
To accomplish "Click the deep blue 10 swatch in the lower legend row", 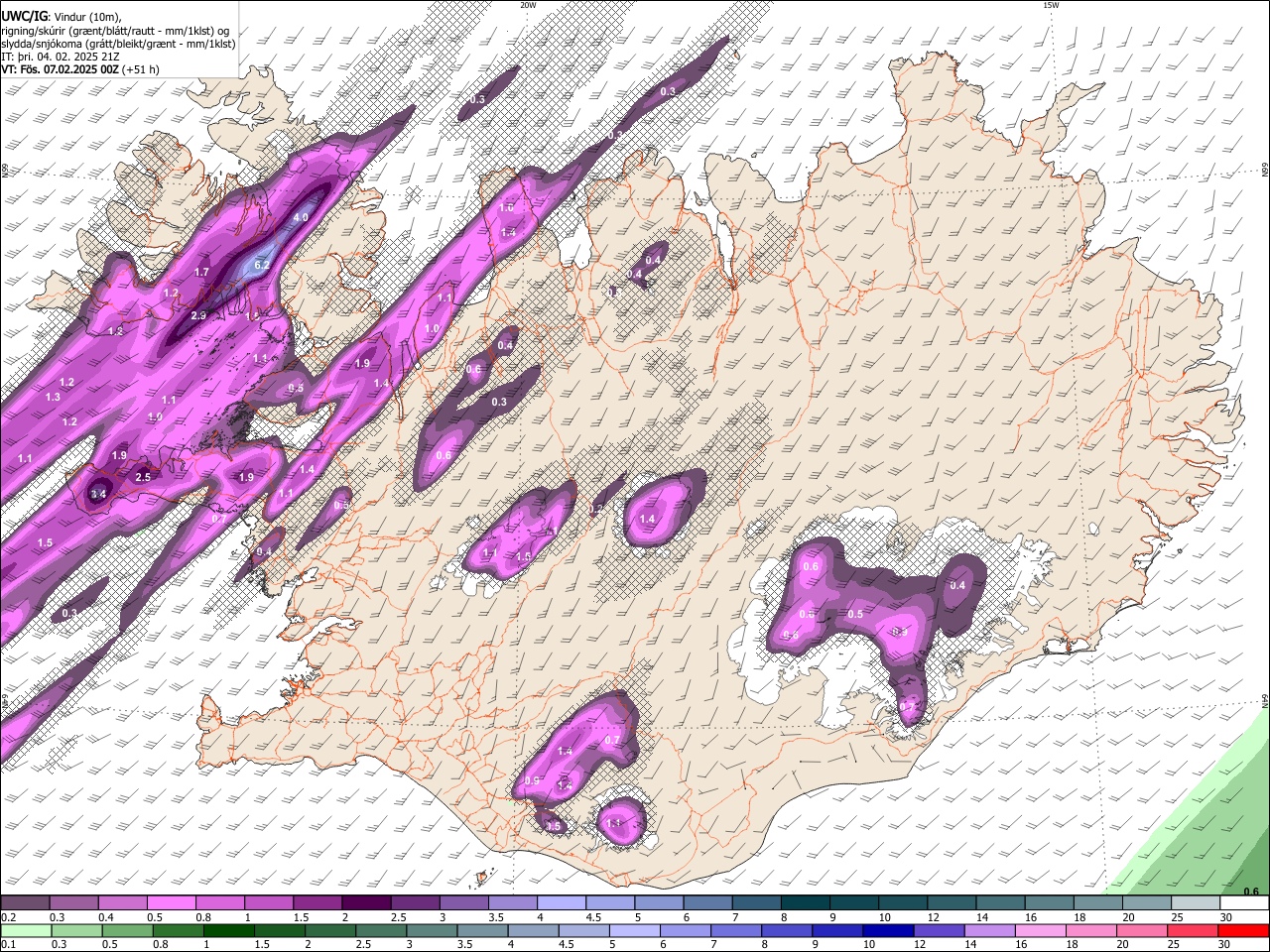I will [x=887, y=930].
